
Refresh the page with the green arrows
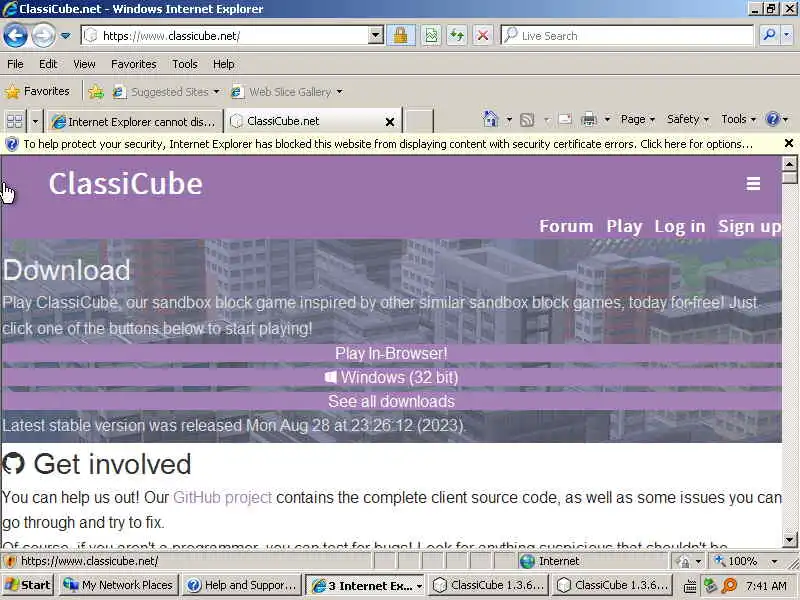tap(457, 36)
